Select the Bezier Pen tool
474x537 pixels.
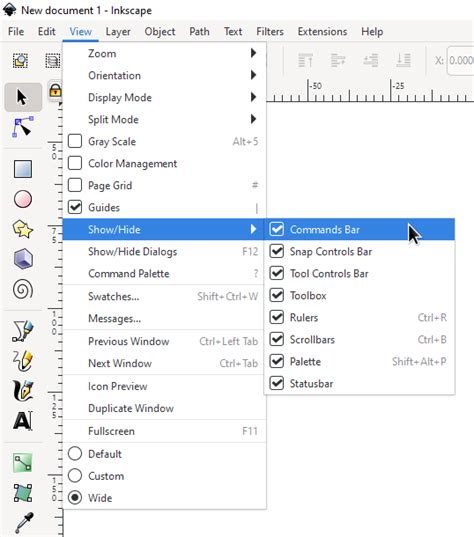23,331
